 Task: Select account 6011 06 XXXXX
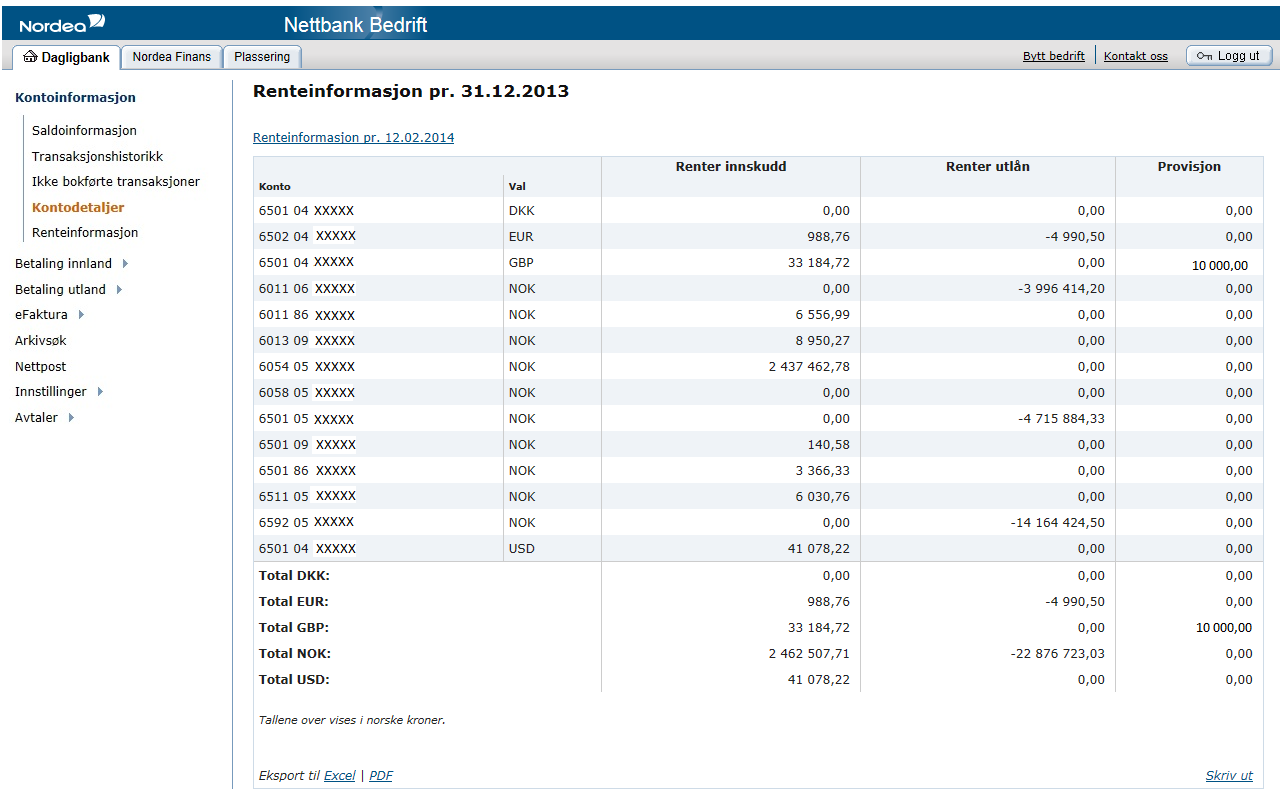pyautogui.click(x=307, y=289)
